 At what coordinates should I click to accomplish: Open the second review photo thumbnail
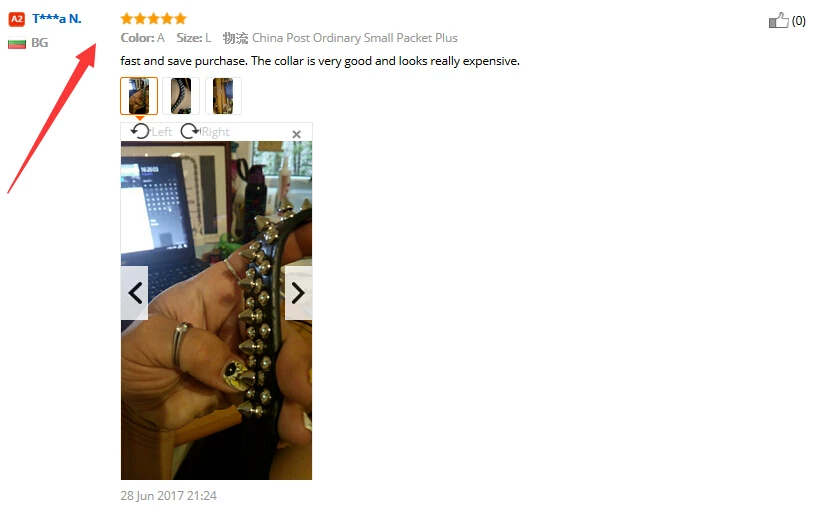pos(181,96)
